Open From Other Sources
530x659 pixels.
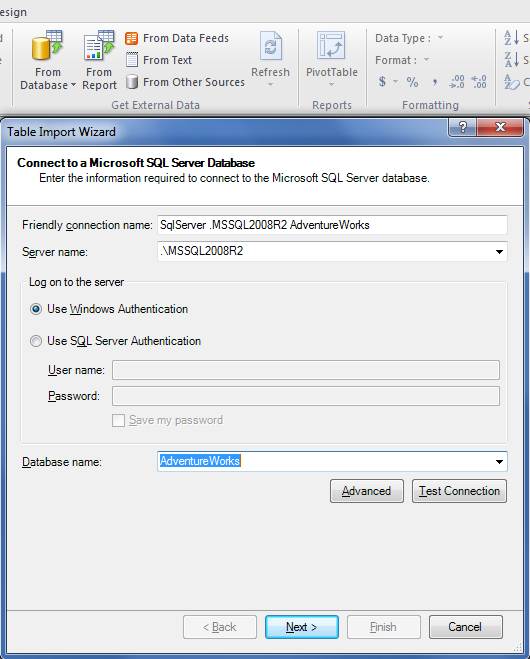185,82
